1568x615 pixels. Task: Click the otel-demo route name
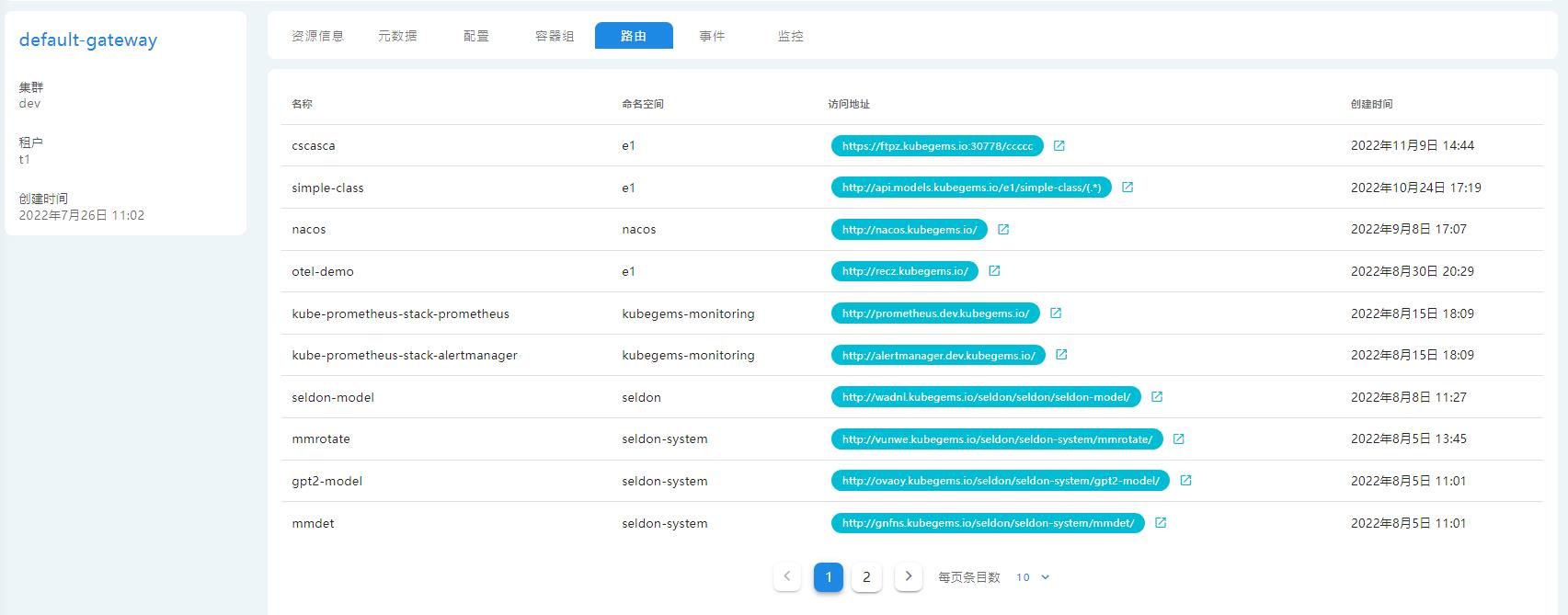click(x=323, y=271)
